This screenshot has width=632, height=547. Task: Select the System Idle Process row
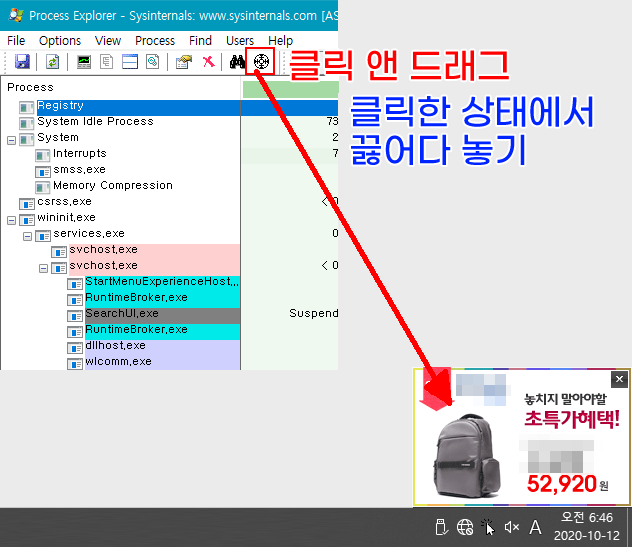[x=169, y=122]
